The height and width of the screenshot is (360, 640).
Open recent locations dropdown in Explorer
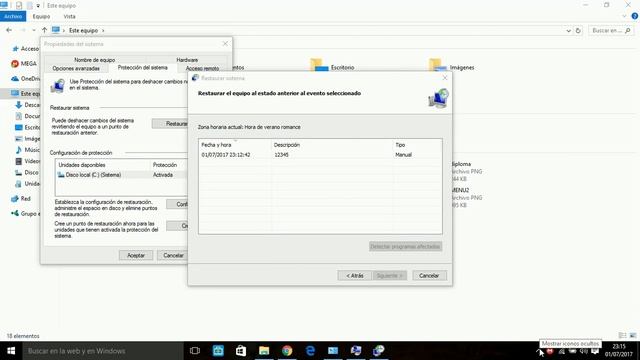click(34, 30)
